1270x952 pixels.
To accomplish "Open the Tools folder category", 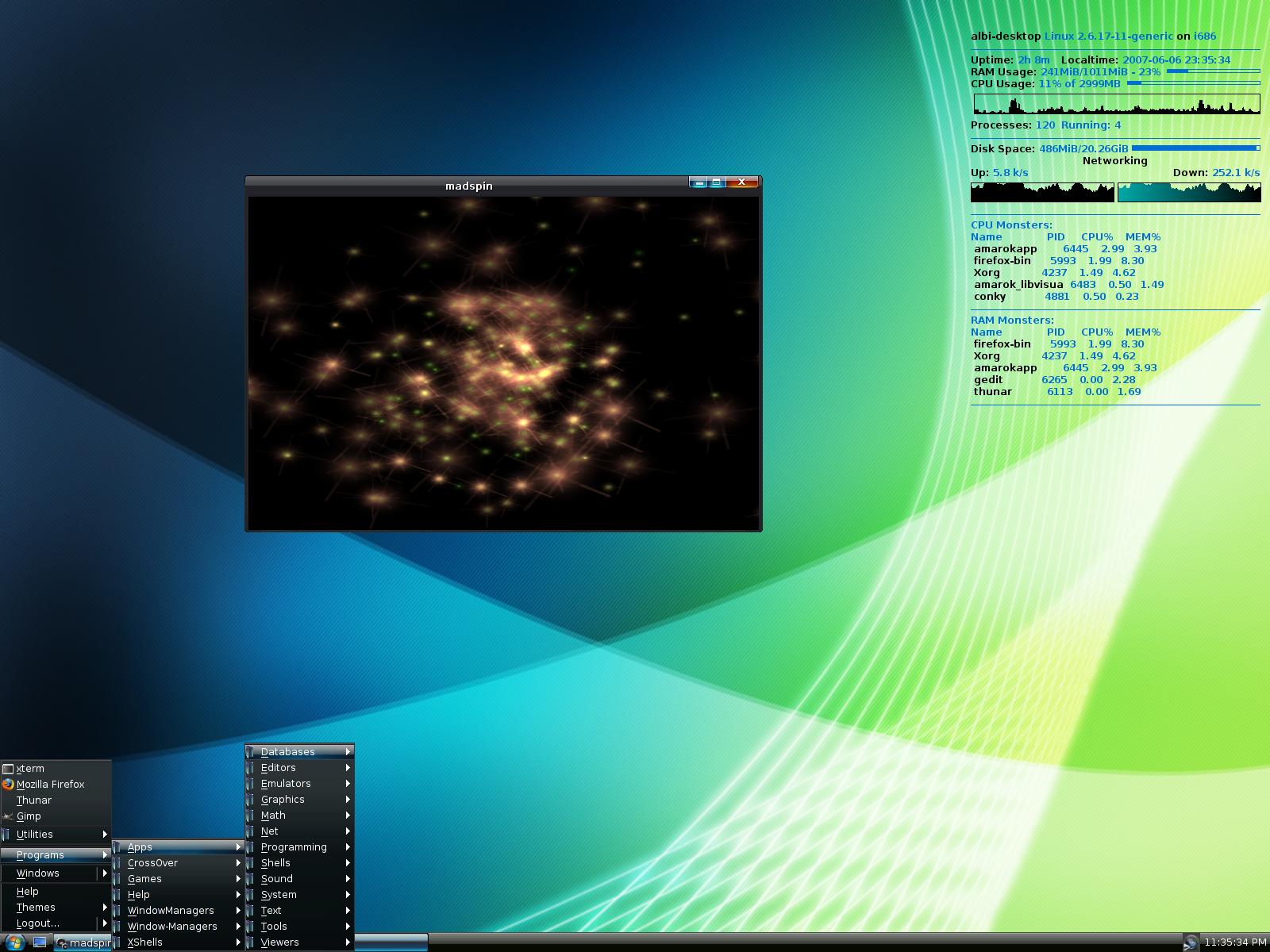I will [x=299, y=926].
